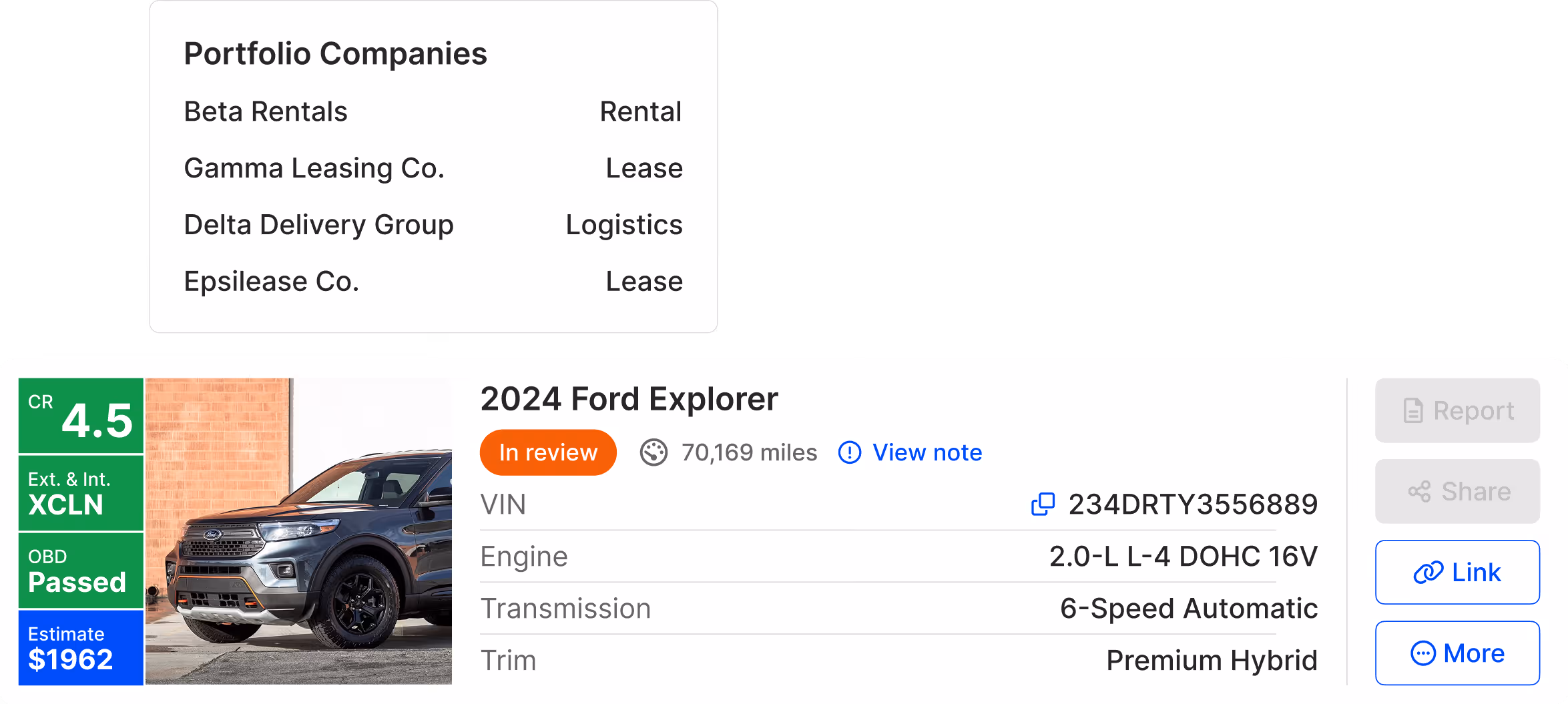Select Beta Rentals in Portfolio Companies
Screen dimensions: 1568x704
[266, 111]
